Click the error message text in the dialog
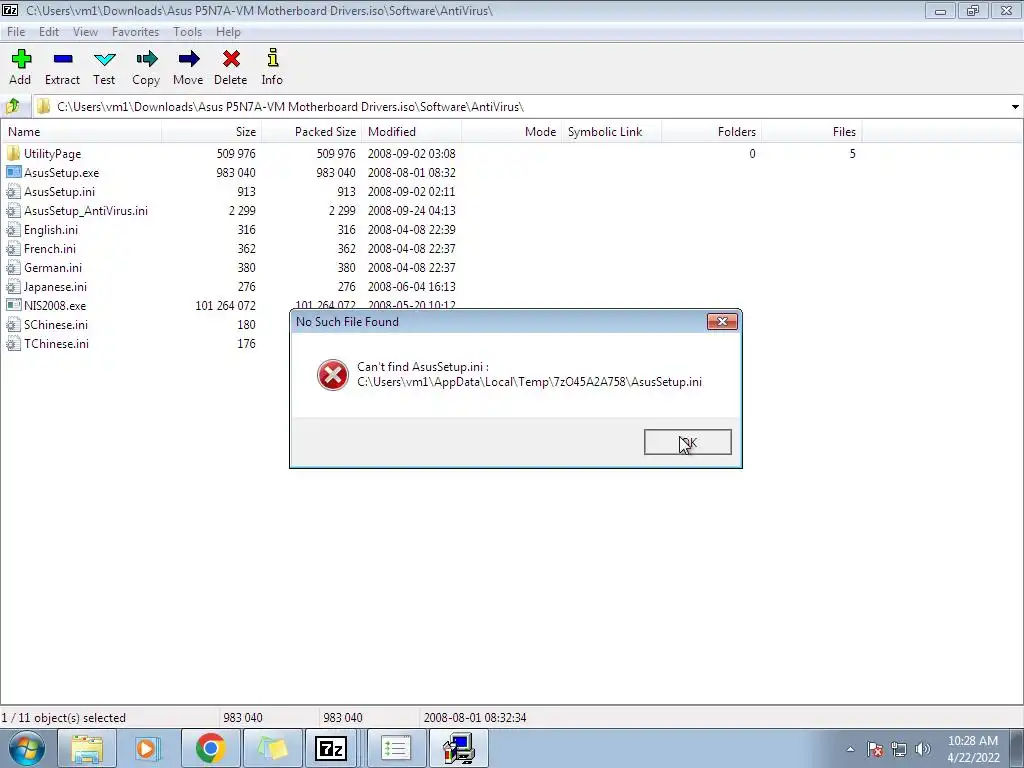Screen dimensions: 1024x768 tap(530, 374)
